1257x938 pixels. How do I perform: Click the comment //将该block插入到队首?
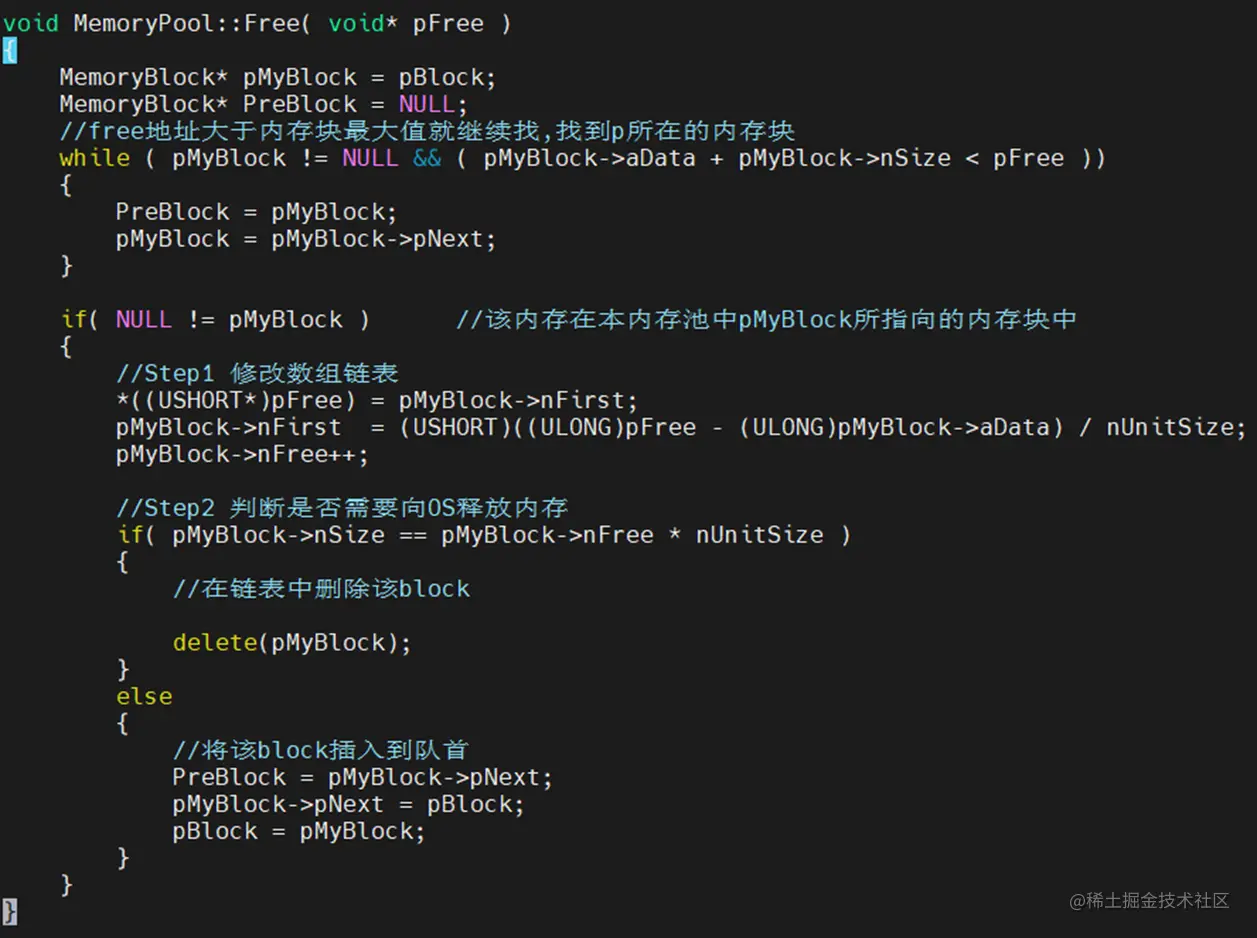click(320, 750)
